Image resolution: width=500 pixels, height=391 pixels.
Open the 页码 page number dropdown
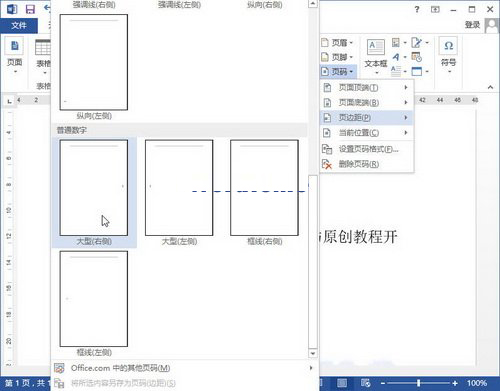337,71
